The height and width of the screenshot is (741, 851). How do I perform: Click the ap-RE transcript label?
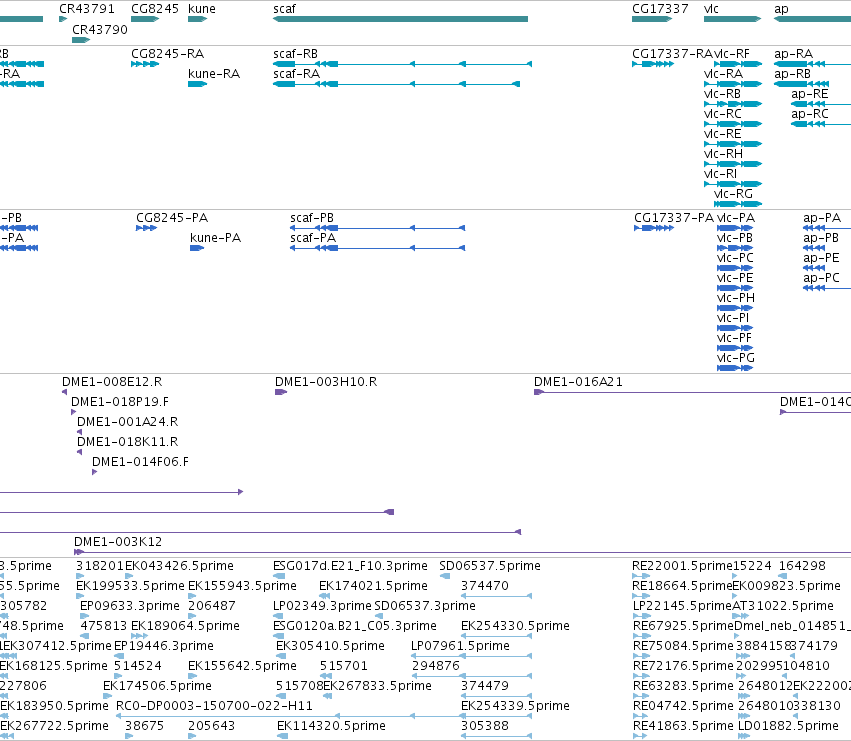pyautogui.click(x=810, y=94)
